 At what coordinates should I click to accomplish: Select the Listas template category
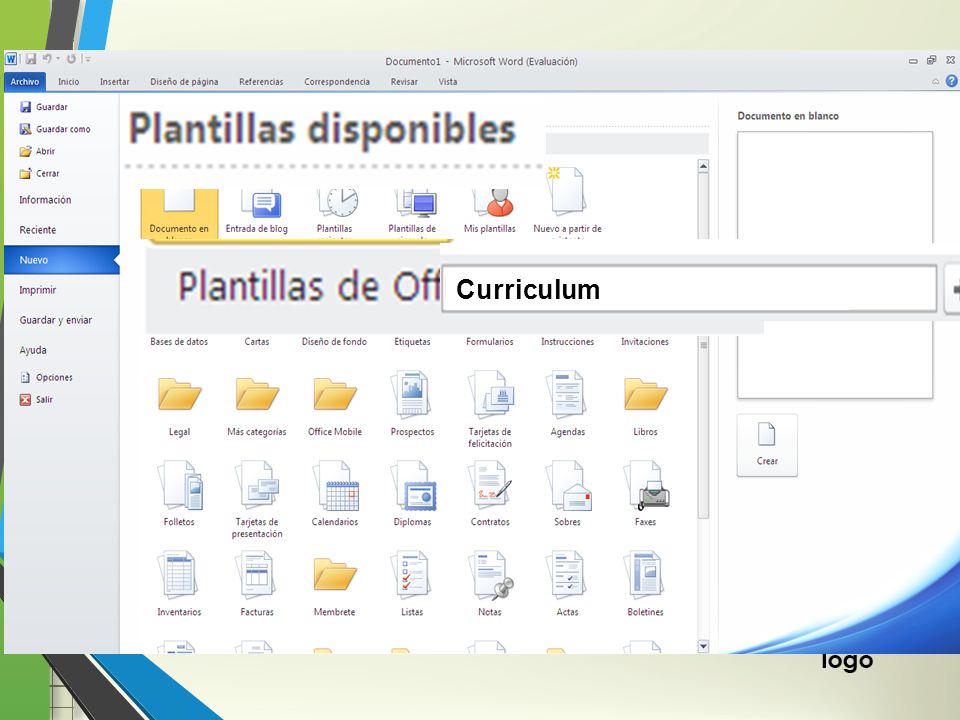[412, 583]
